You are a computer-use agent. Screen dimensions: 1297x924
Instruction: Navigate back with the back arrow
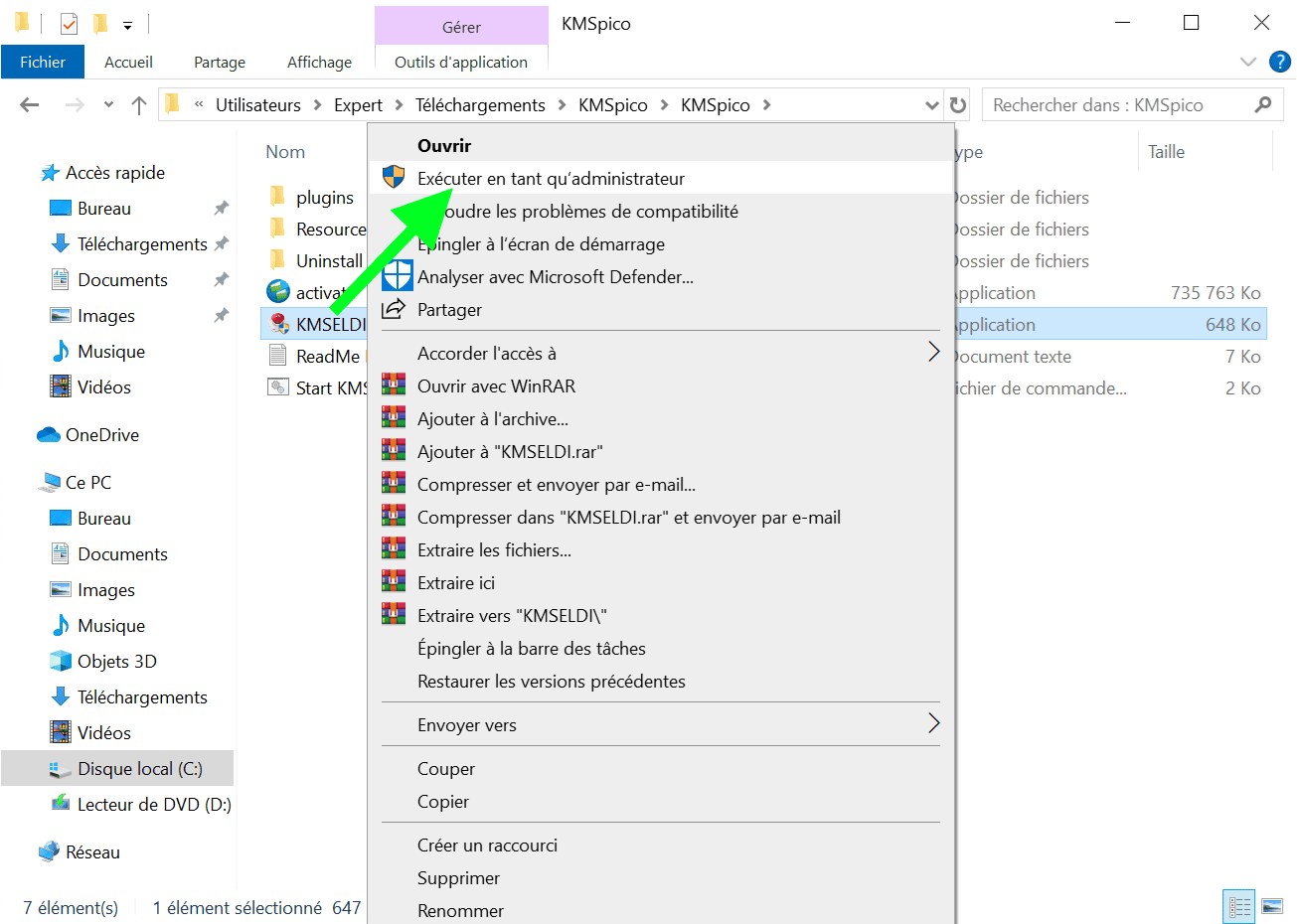pos(30,105)
